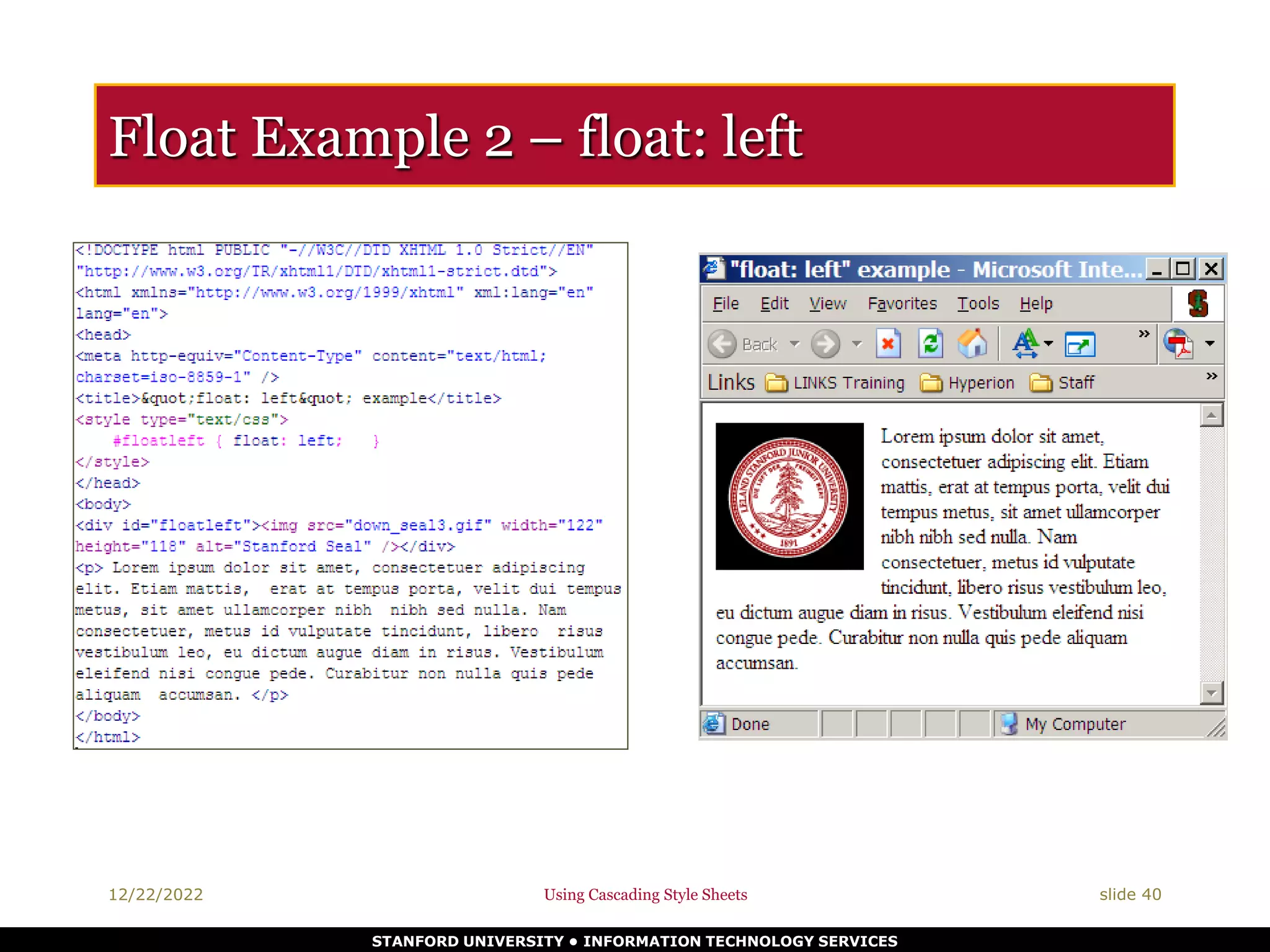Click the '#floatleft' CSS rule line

tap(246, 441)
